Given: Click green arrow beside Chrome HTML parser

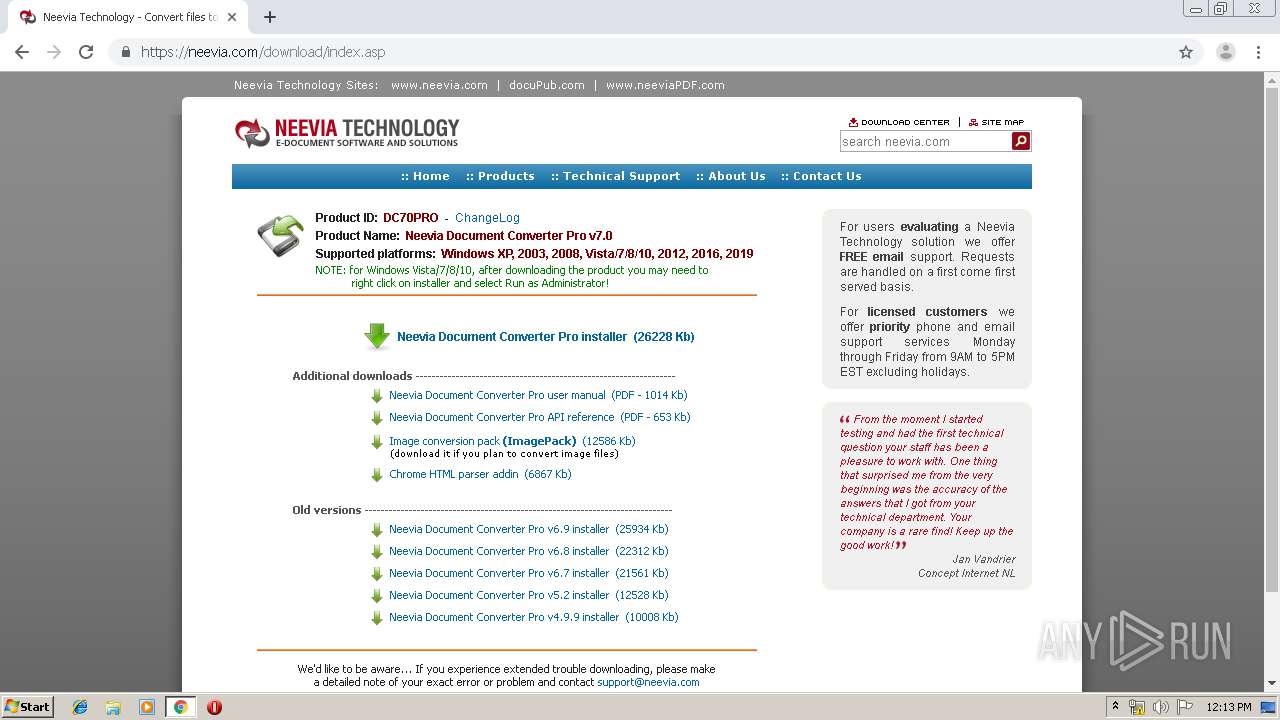Looking at the screenshot, I should click(377, 475).
